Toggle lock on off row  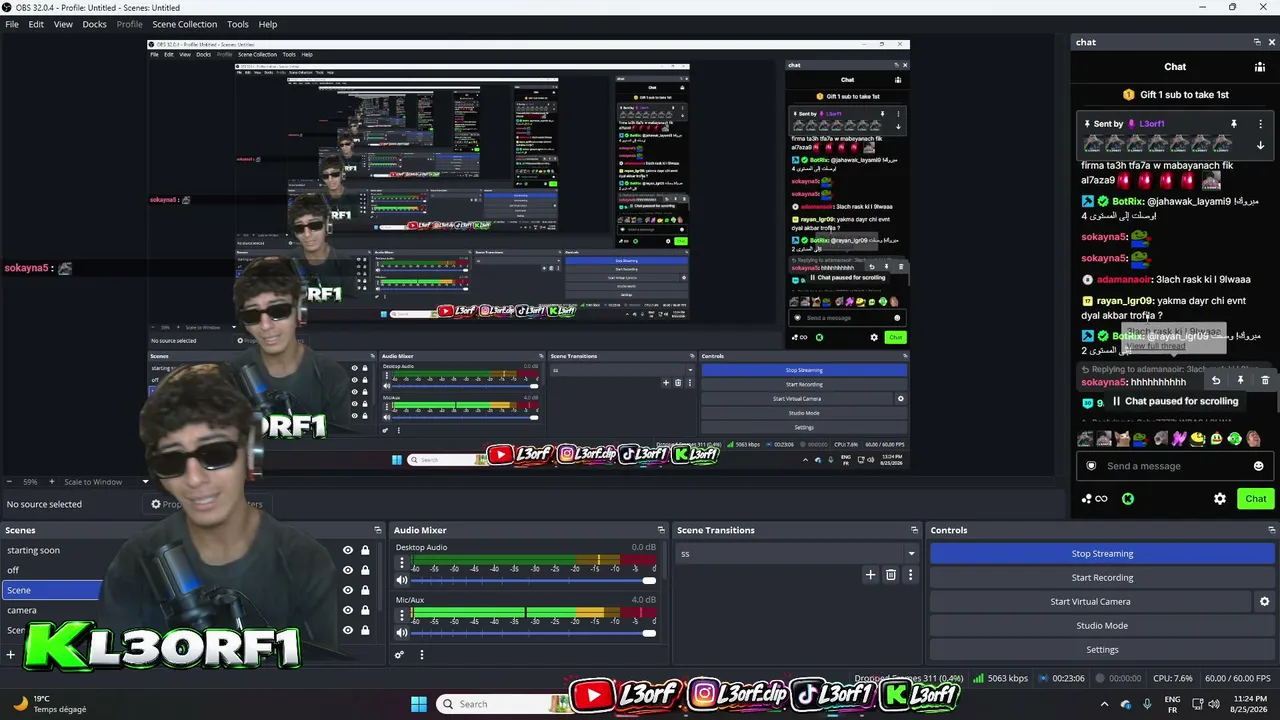coord(365,570)
